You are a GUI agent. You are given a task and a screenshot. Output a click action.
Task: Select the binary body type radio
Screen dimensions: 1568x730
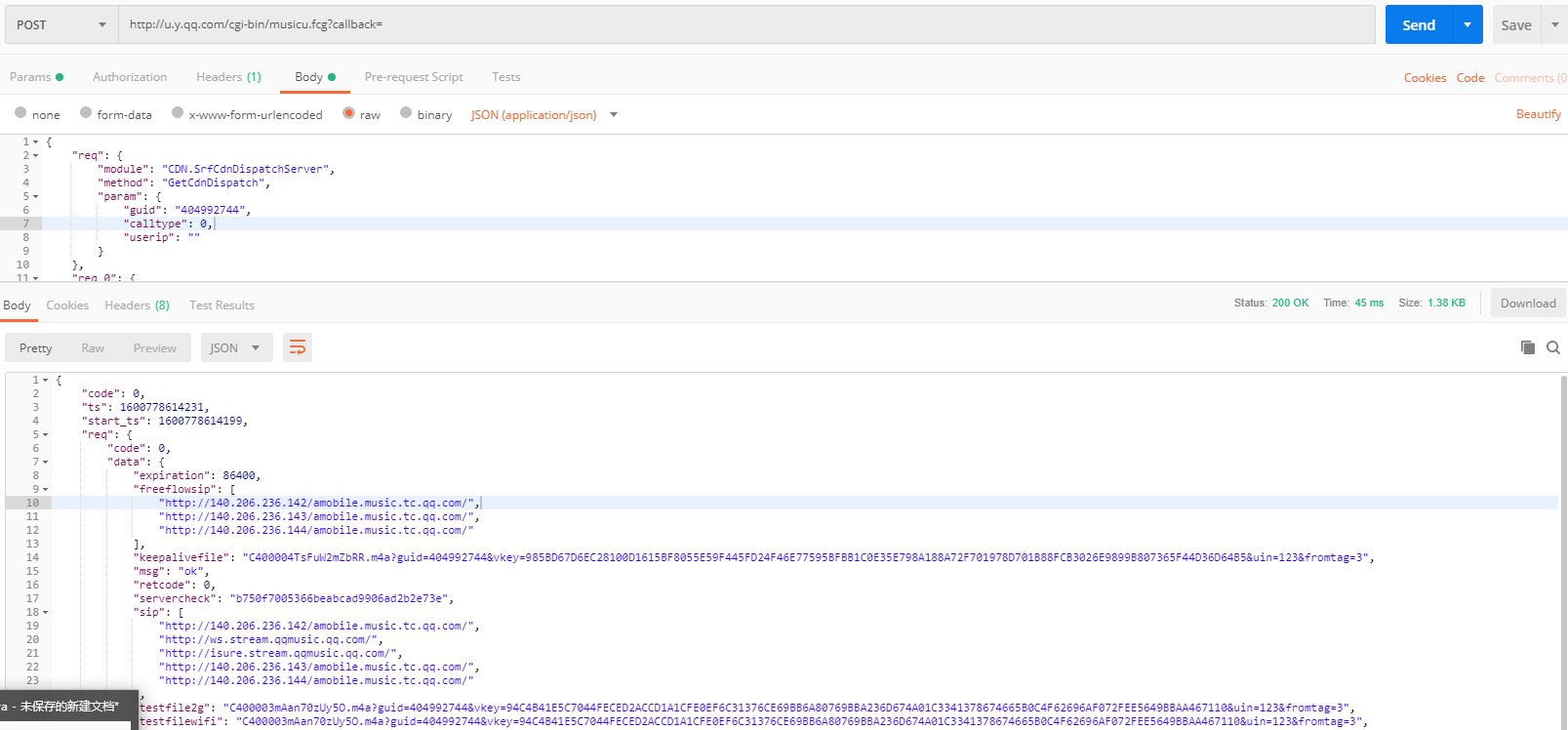pos(406,113)
